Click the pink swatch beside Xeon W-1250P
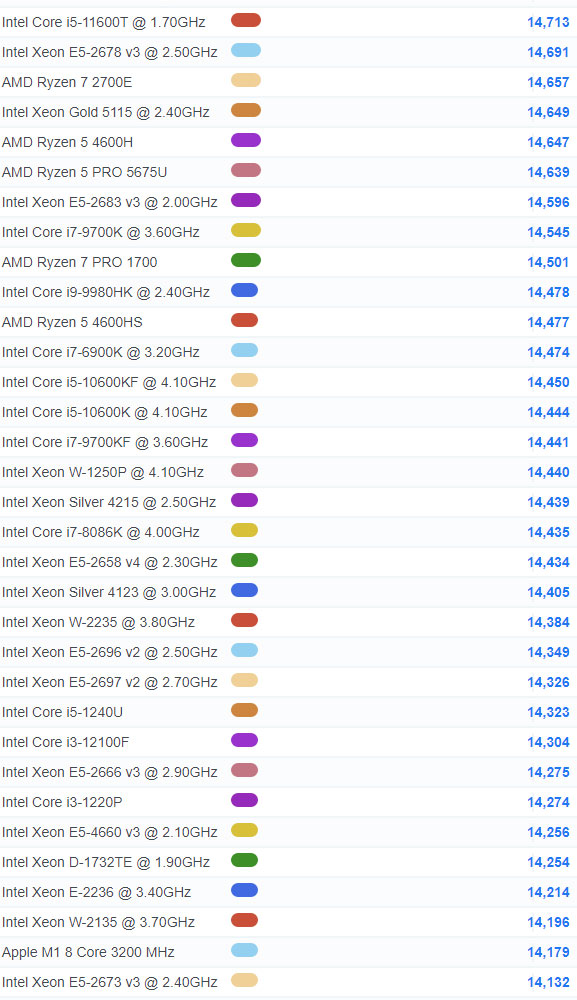 pyautogui.click(x=244, y=470)
